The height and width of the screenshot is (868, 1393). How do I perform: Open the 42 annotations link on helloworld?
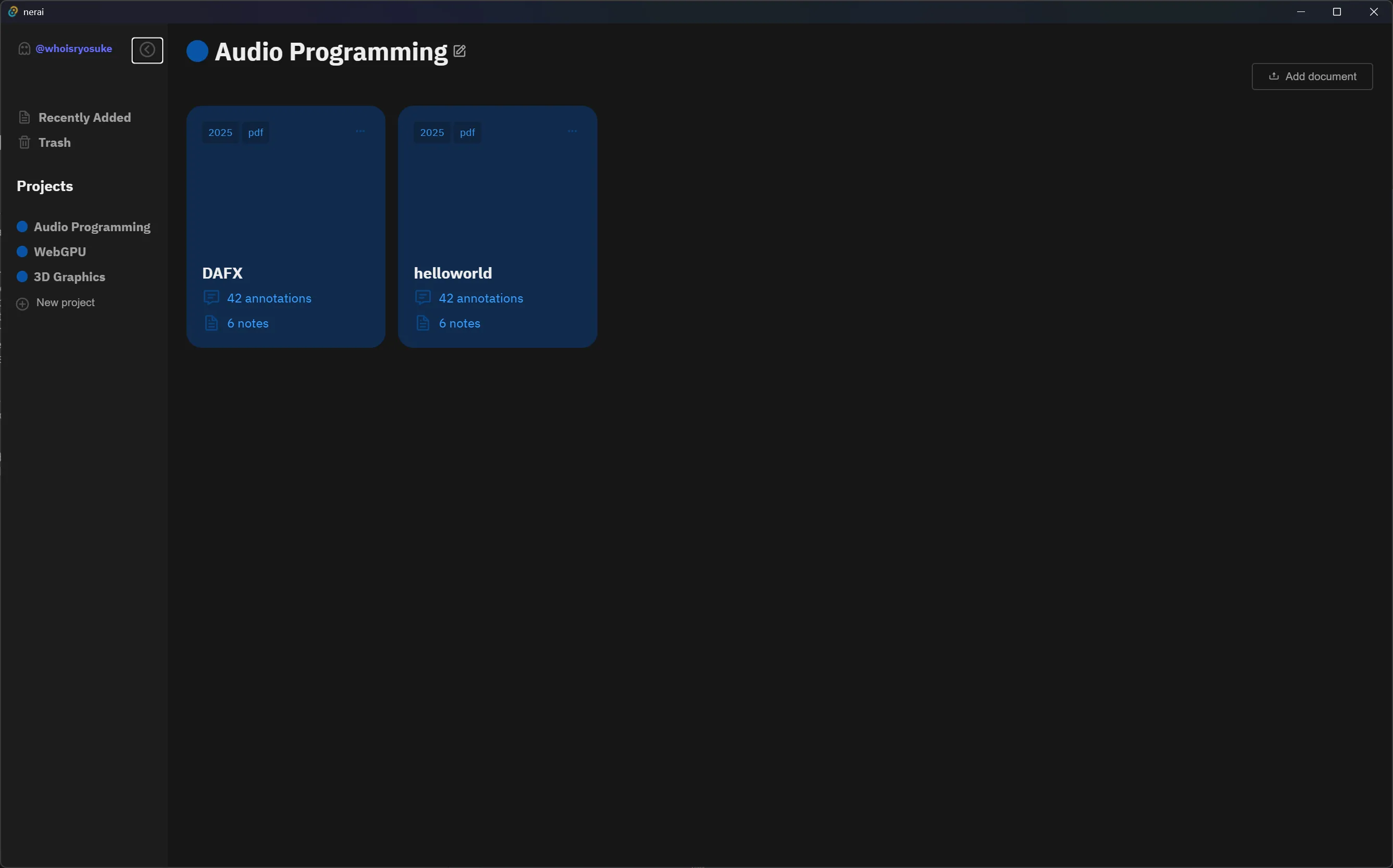pos(481,298)
